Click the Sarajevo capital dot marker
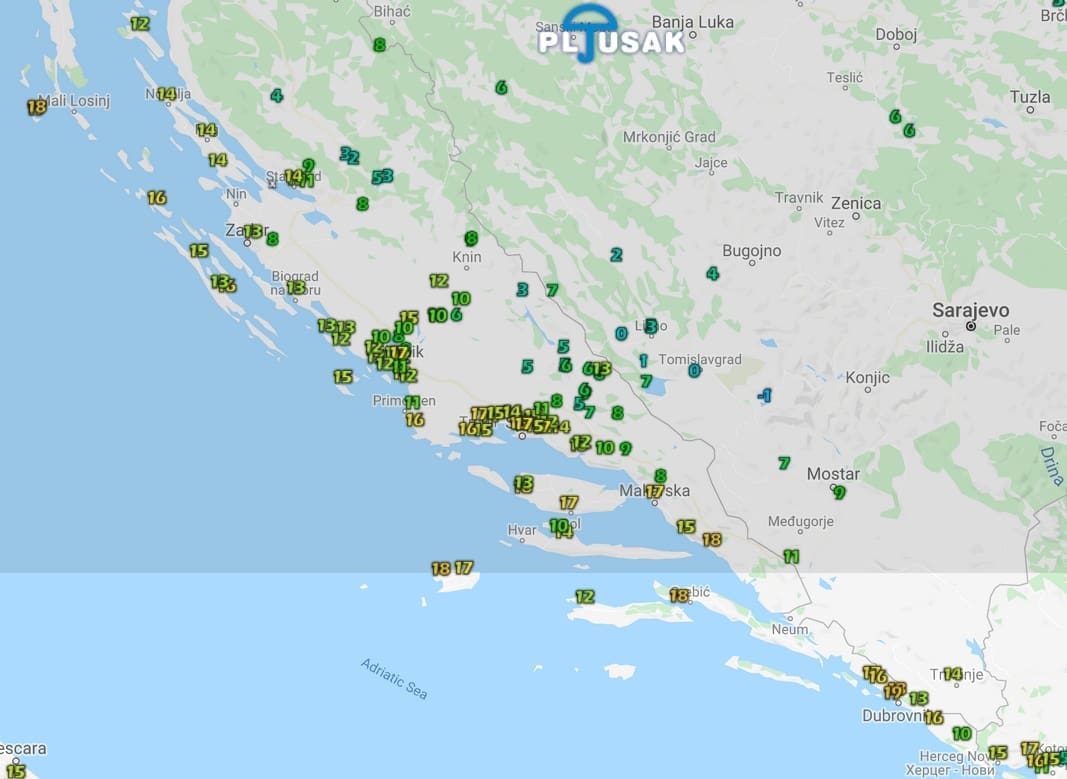This screenshot has height=779, width=1067. coord(970,326)
